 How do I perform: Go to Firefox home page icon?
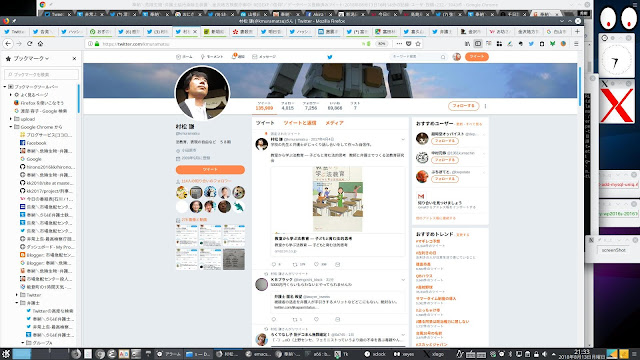pyautogui.click(x=40, y=43)
